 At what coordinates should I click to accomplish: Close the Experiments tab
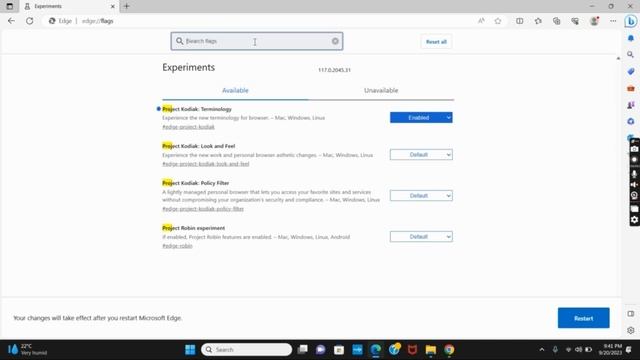(113, 7)
